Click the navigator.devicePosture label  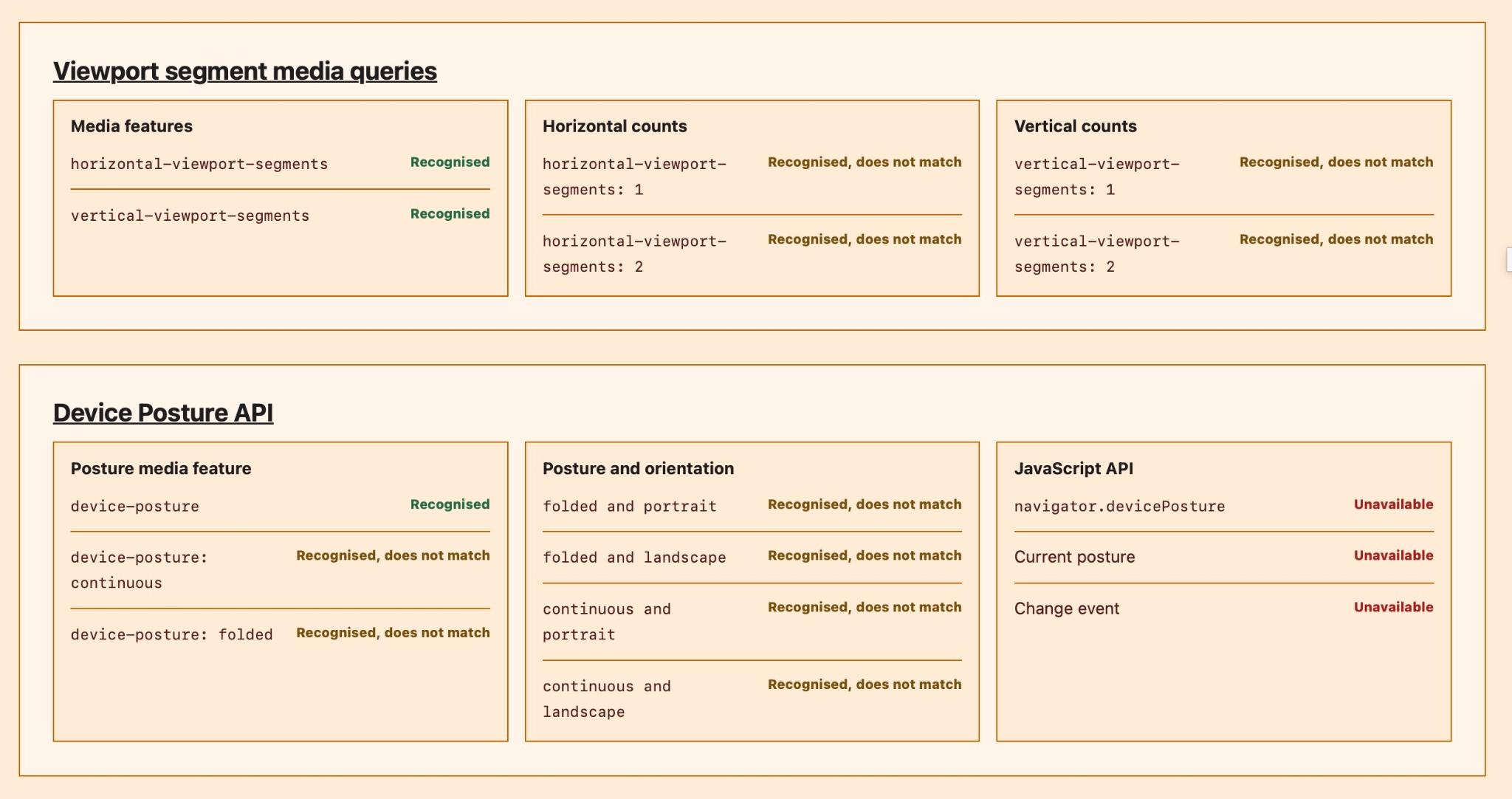(x=1119, y=507)
